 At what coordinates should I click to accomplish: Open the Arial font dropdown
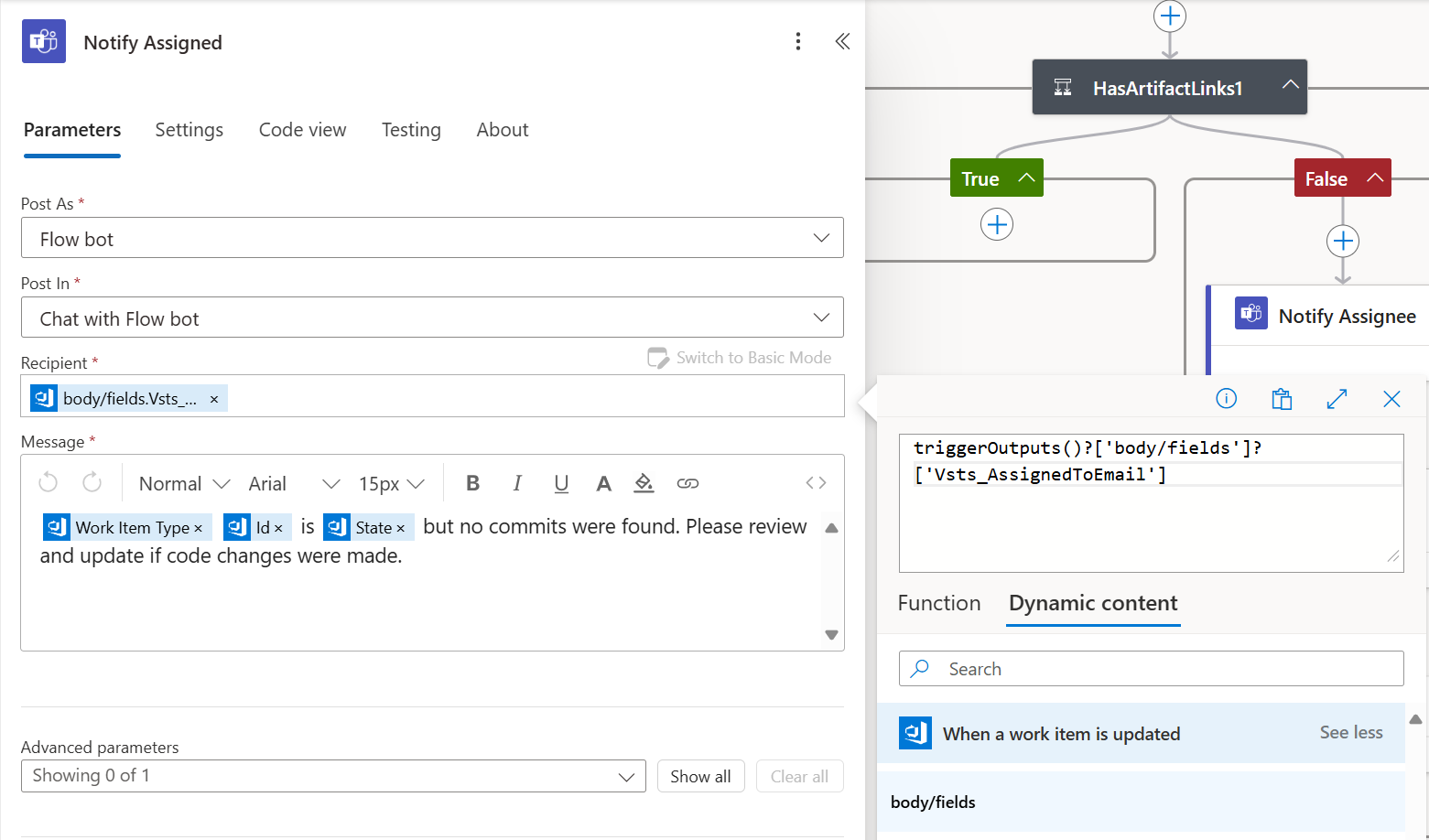[x=294, y=483]
